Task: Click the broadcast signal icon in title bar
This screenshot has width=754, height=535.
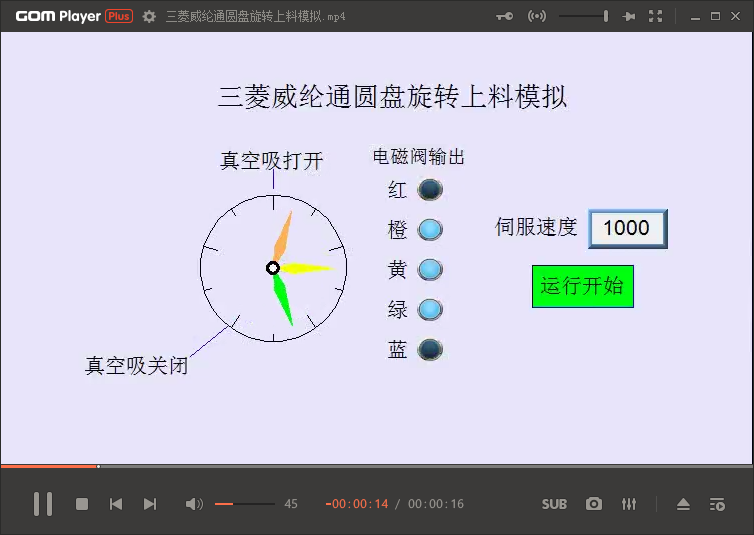Action: pos(537,16)
